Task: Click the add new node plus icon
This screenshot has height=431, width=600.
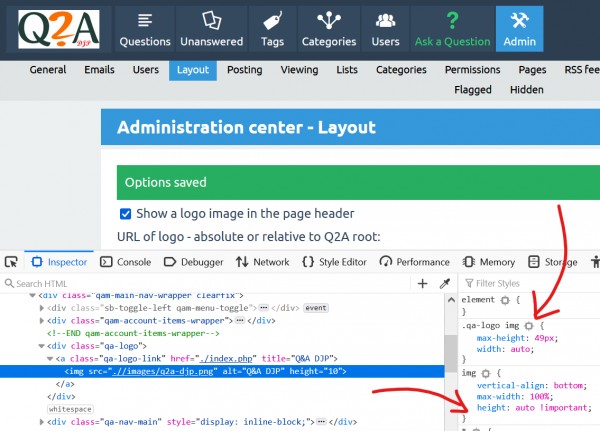Action: (x=422, y=284)
